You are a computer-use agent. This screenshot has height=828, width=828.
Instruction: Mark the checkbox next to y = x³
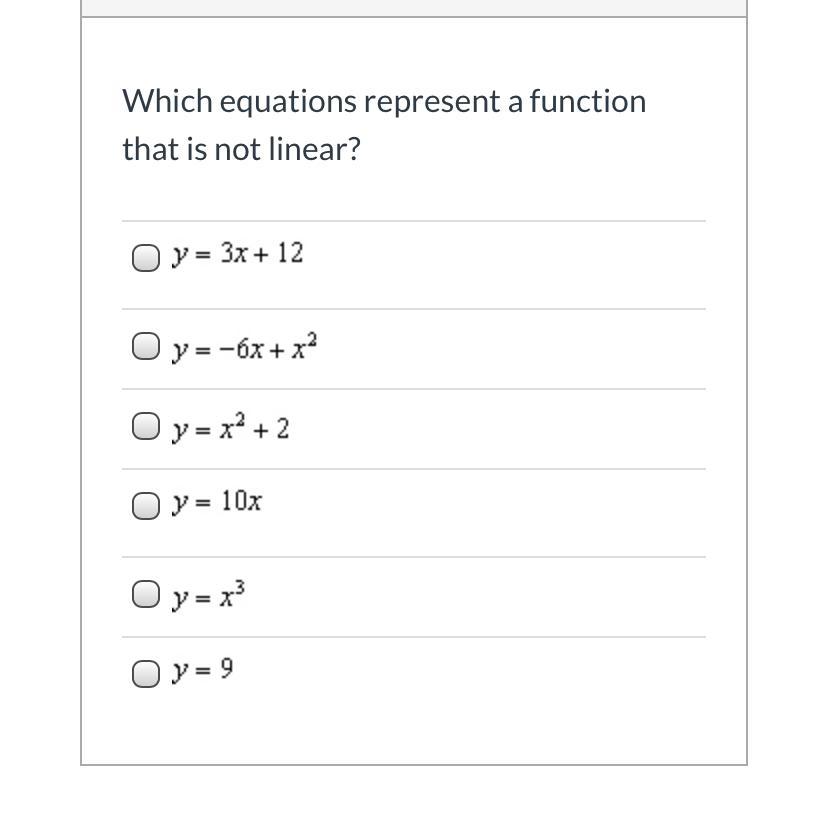[146, 595]
